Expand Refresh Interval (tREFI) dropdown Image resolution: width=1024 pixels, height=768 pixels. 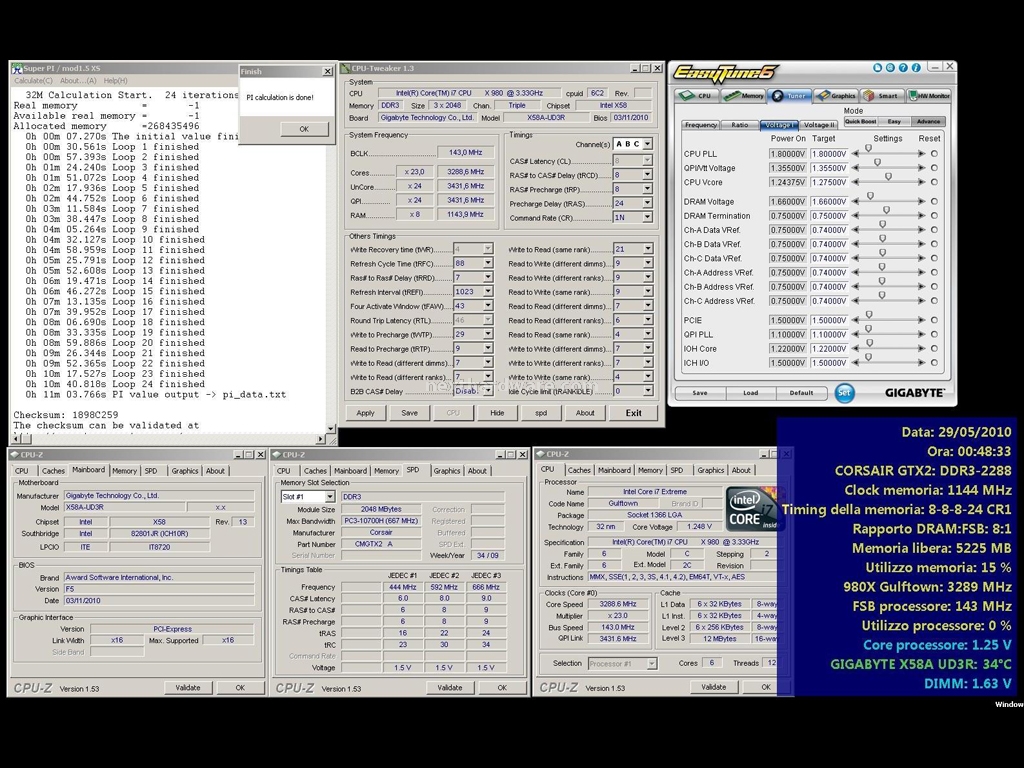coord(488,292)
